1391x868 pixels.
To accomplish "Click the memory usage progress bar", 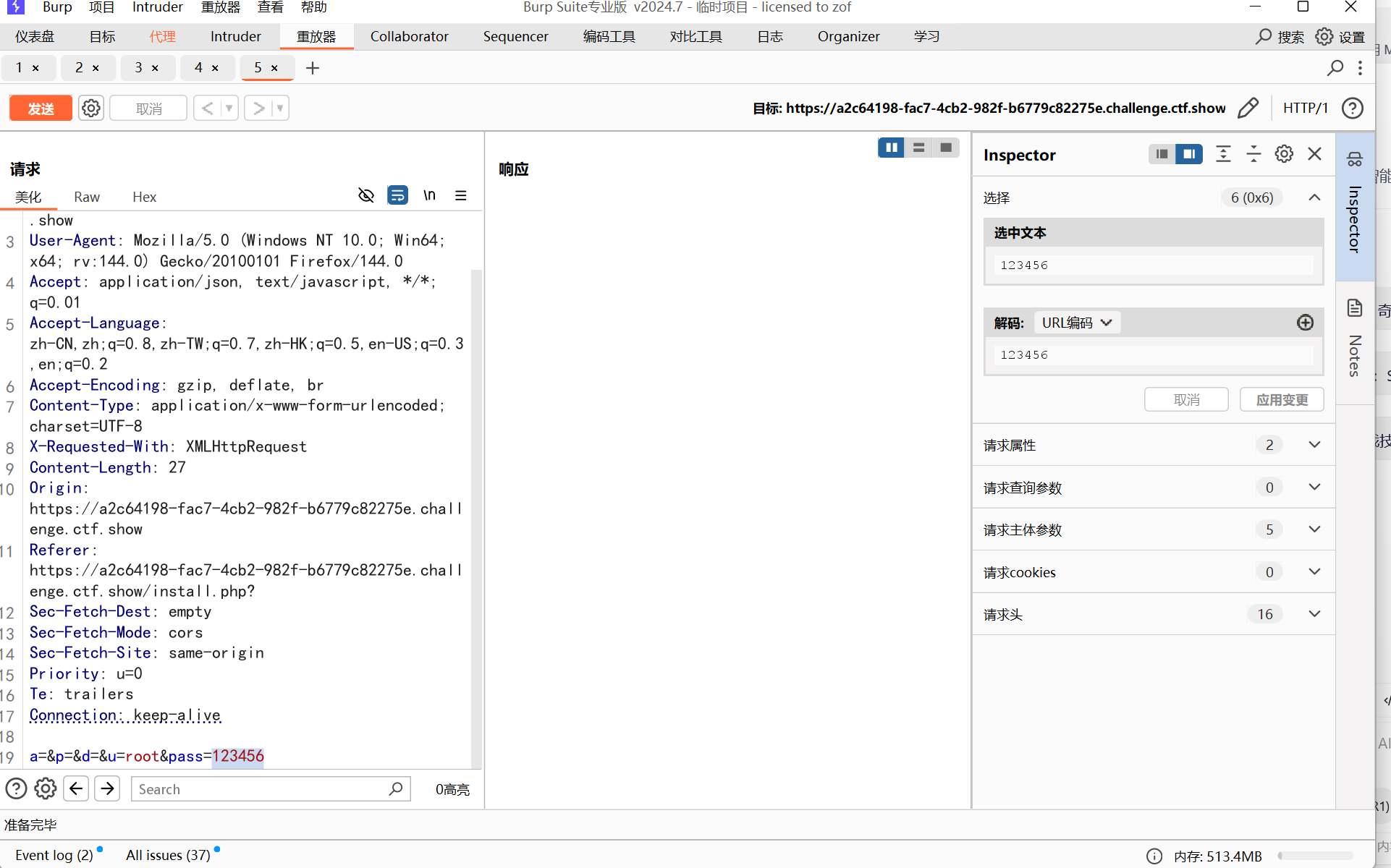I will pyautogui.click(x=1314, y=856).
